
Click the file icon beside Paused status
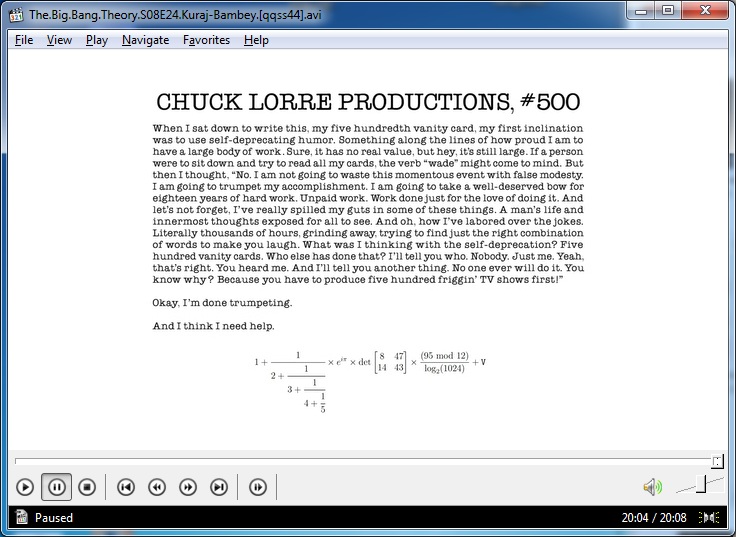tap(20, 518)
